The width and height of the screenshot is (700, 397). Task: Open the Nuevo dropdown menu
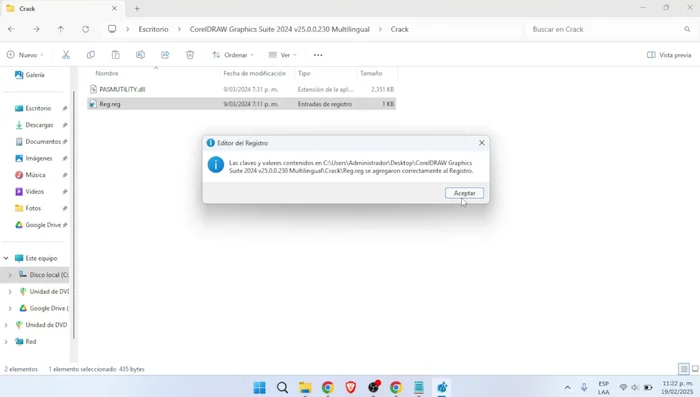(x=25, y=55)
